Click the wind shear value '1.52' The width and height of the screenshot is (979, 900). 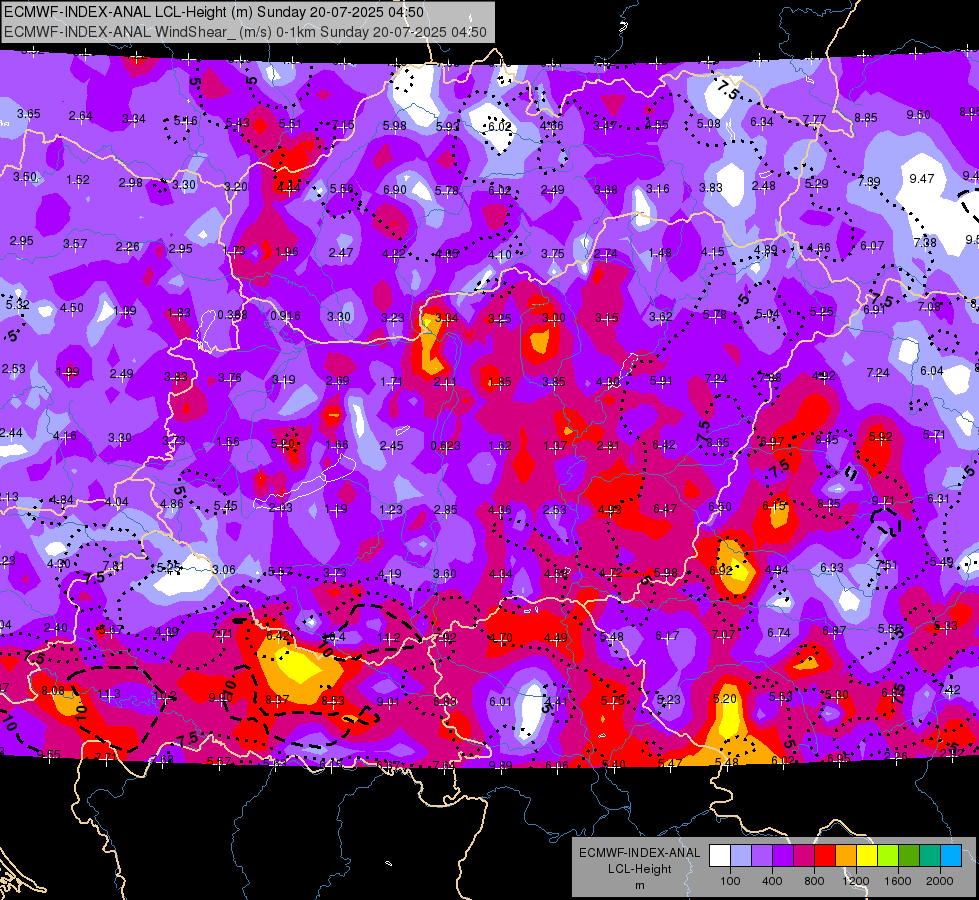pyautogui.click(x=78, y=180)
